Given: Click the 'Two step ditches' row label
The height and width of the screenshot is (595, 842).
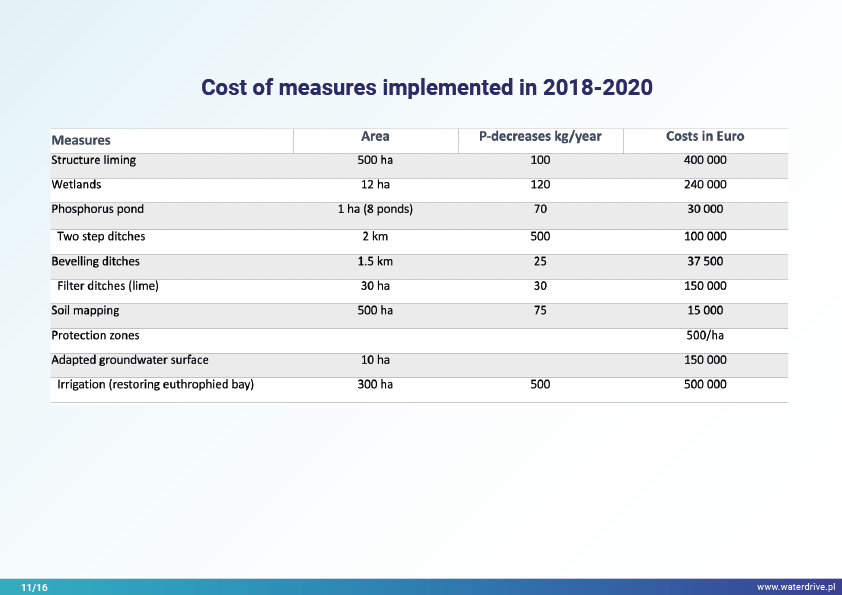Looking at the screenshot, I should click(101, 236).
